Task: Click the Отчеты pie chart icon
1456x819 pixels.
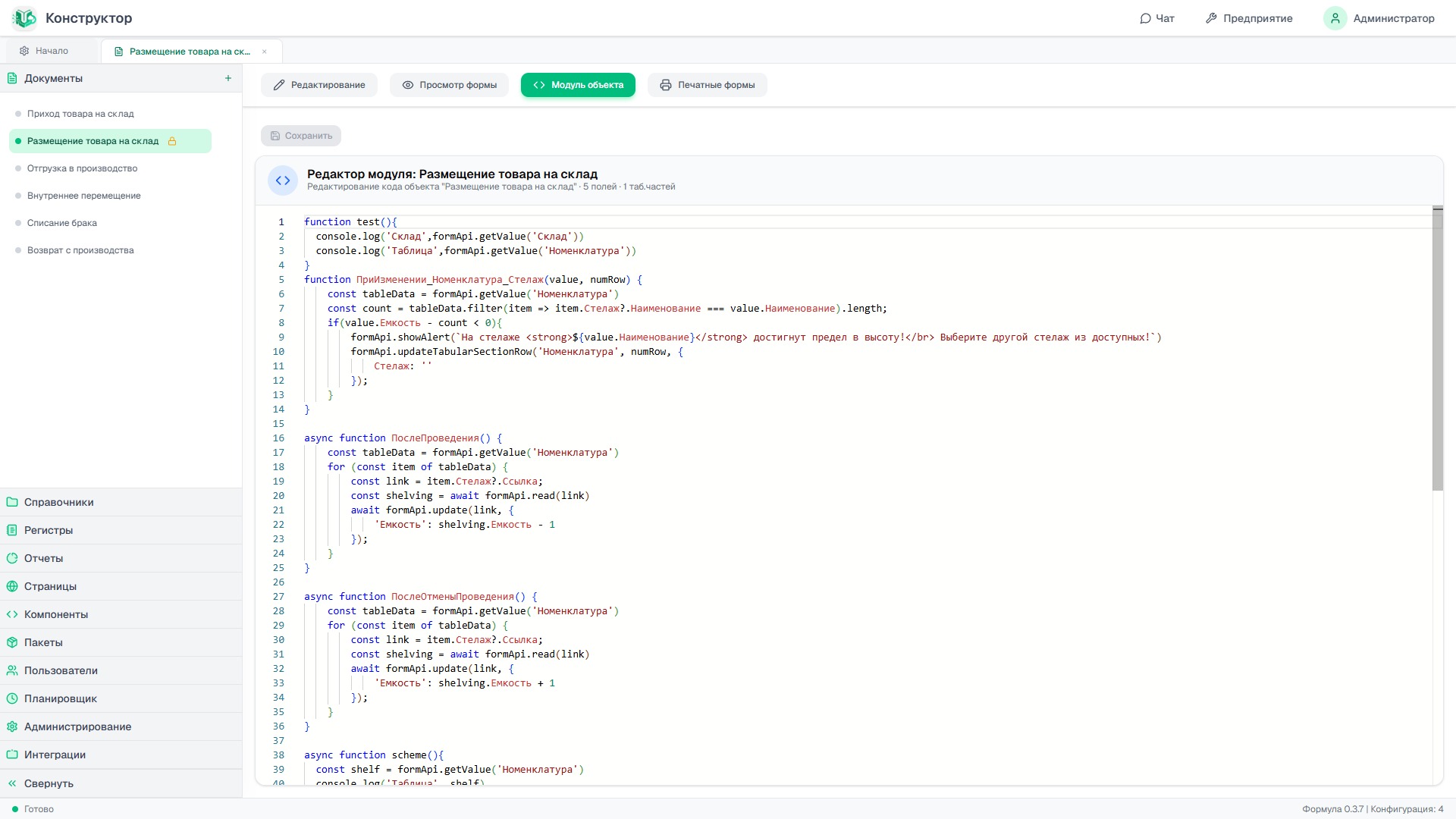Action: [x=12, y=558]
